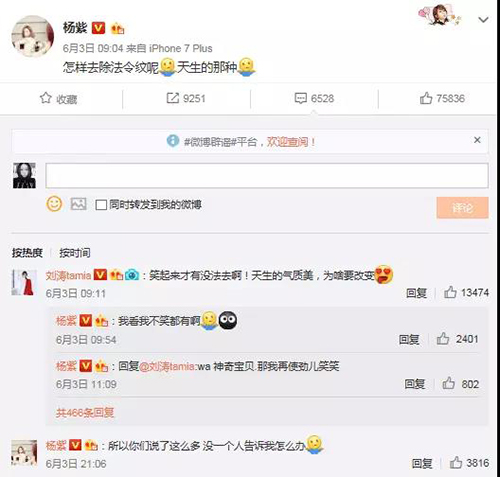
Task: Click the blue info icon in notice banner
Action: (173, 141)
